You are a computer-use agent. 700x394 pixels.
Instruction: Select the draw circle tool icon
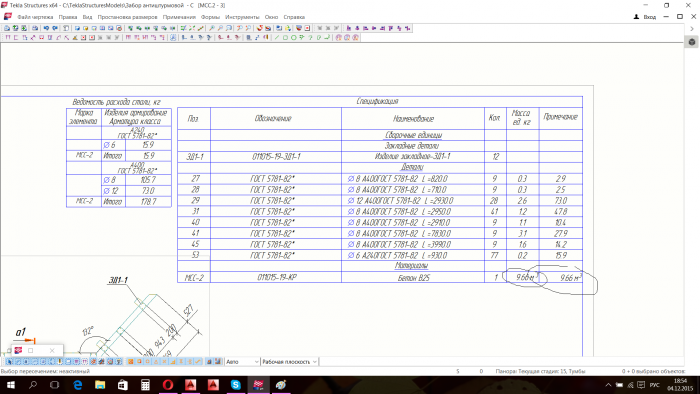293,37
